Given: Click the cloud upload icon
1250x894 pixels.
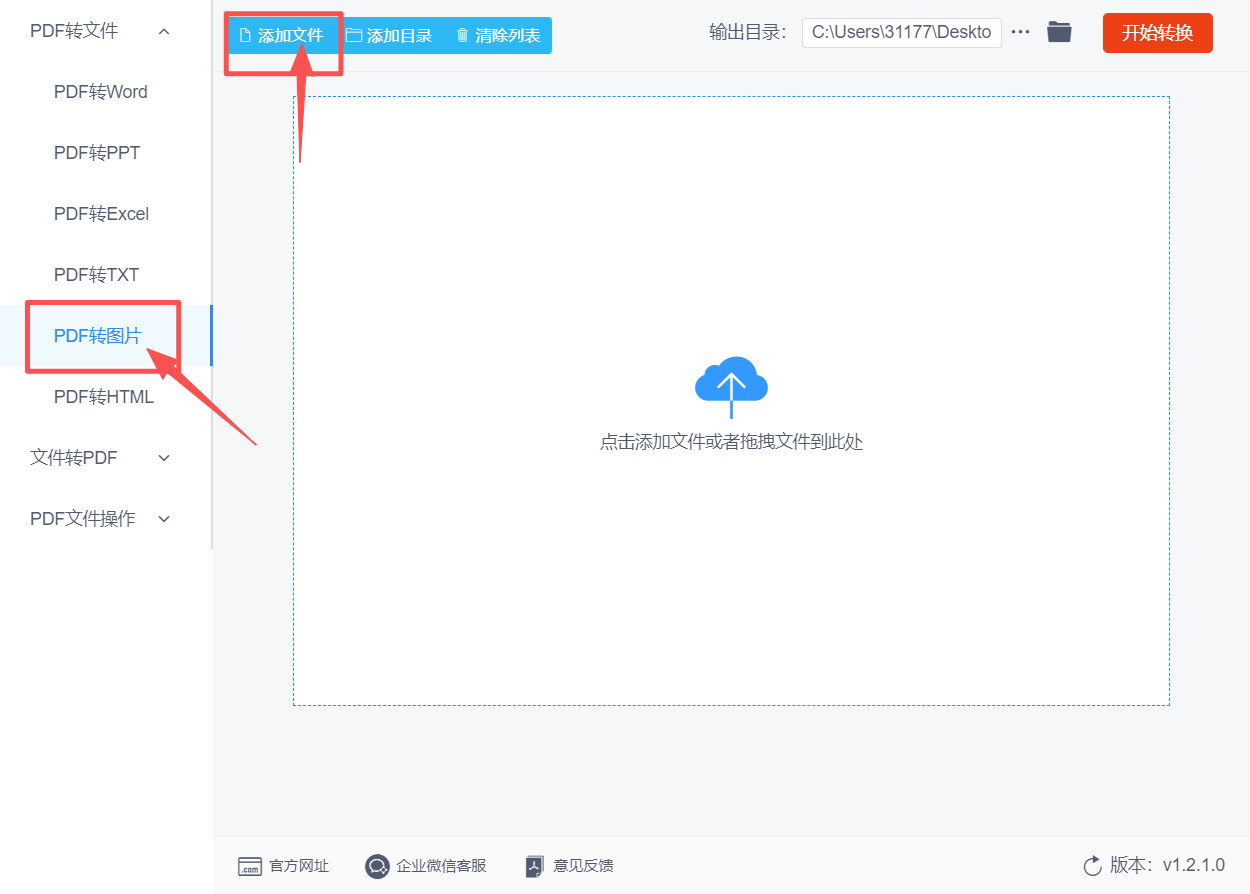Looking at the screenshot, I should (x=731, y=386).
